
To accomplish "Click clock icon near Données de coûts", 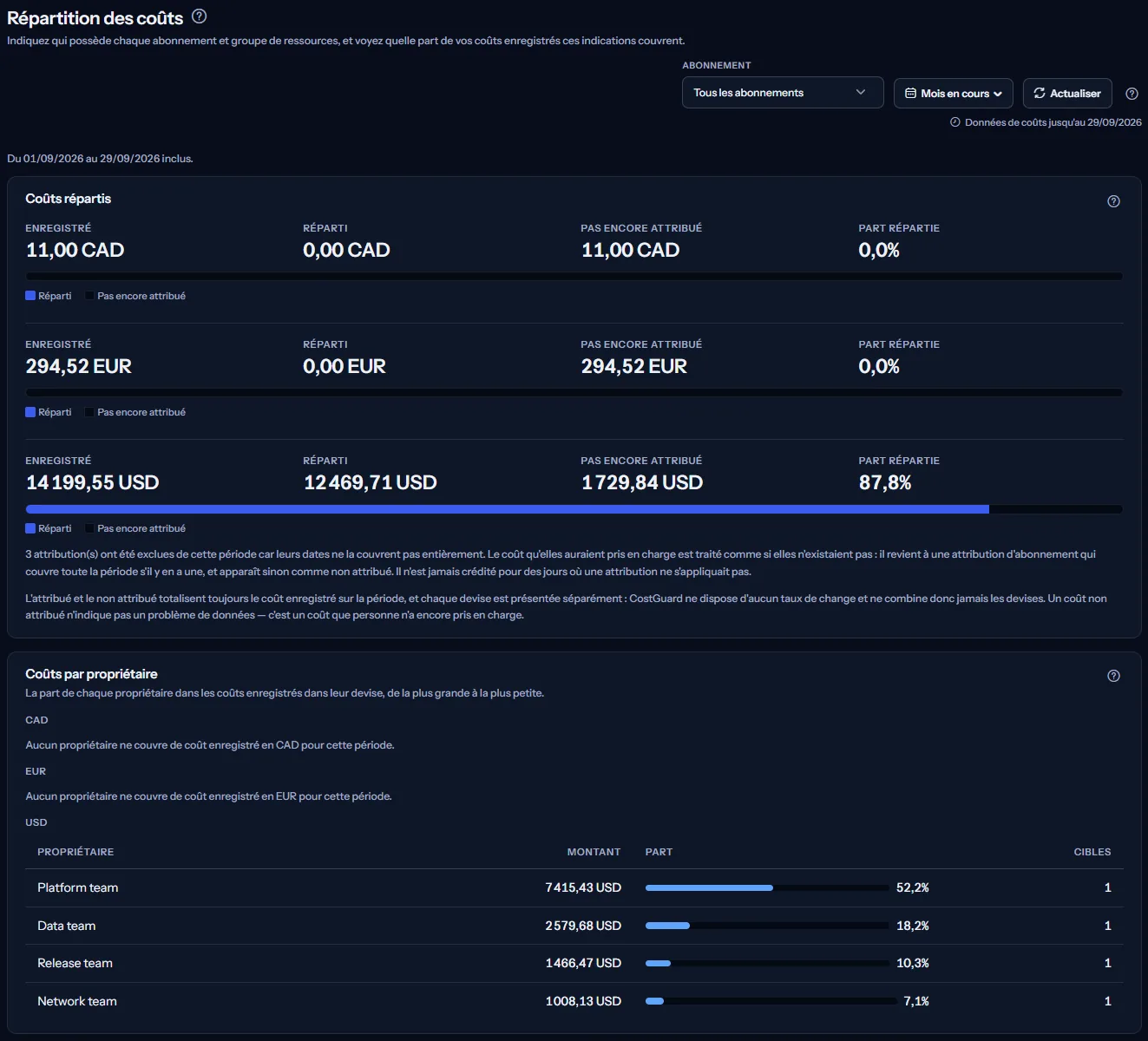I will 955,122.
